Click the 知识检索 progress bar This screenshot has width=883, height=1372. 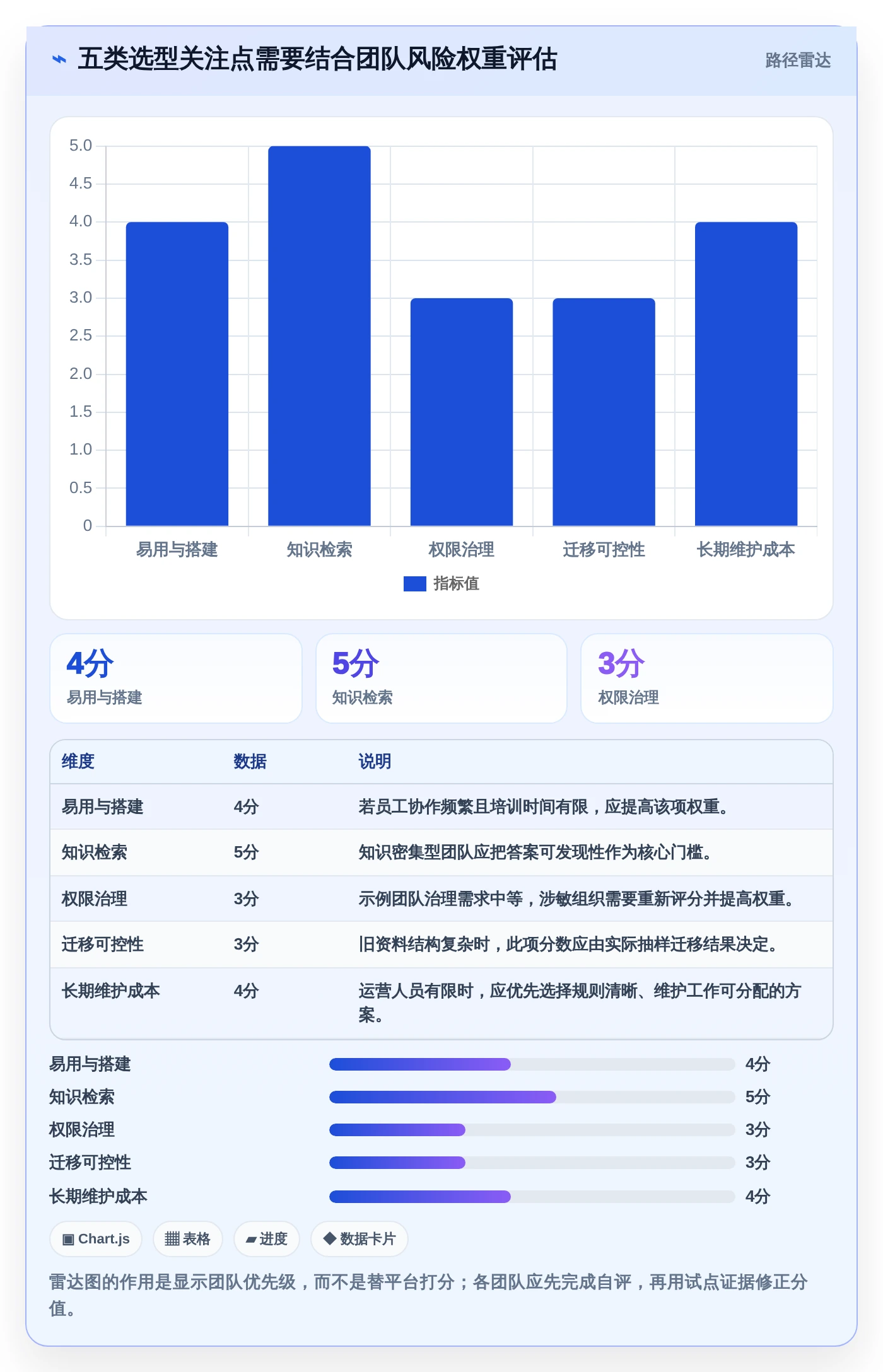[532, 1097]
